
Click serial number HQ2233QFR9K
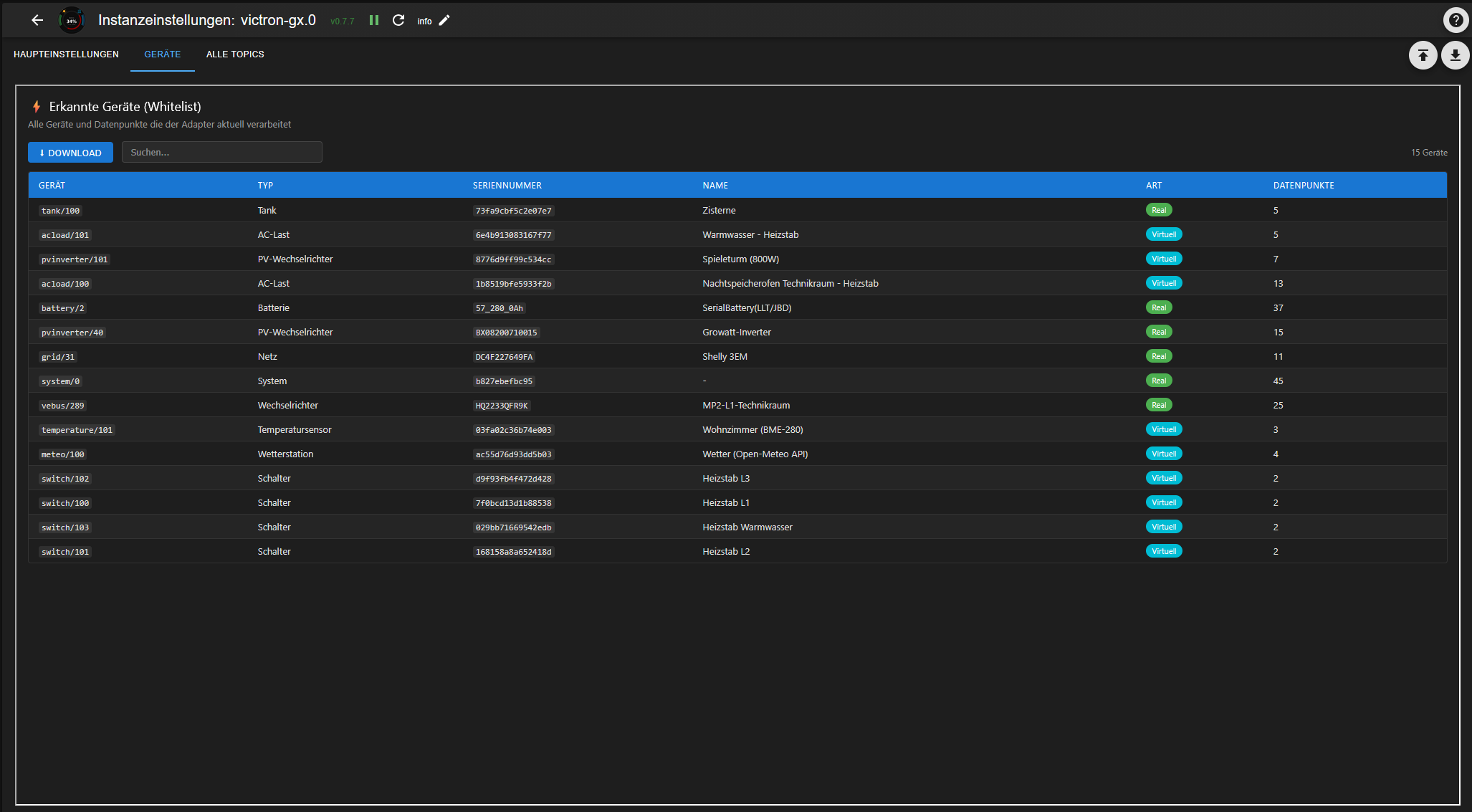502,406
